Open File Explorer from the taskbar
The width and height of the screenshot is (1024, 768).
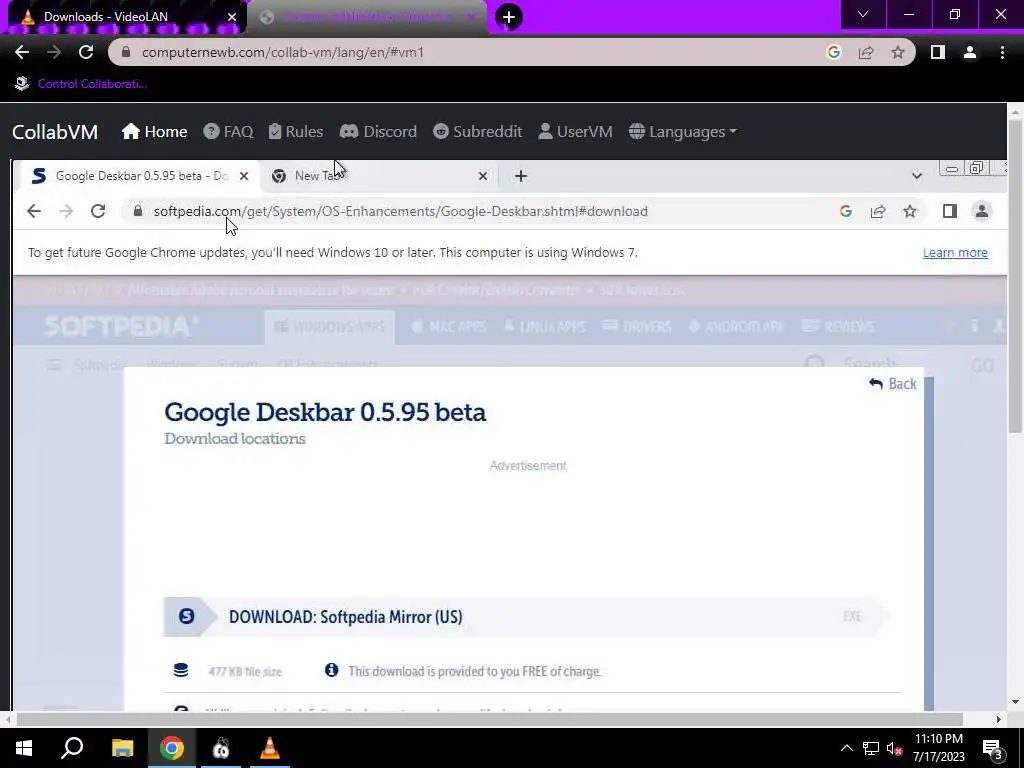click(x=122, y=748)
